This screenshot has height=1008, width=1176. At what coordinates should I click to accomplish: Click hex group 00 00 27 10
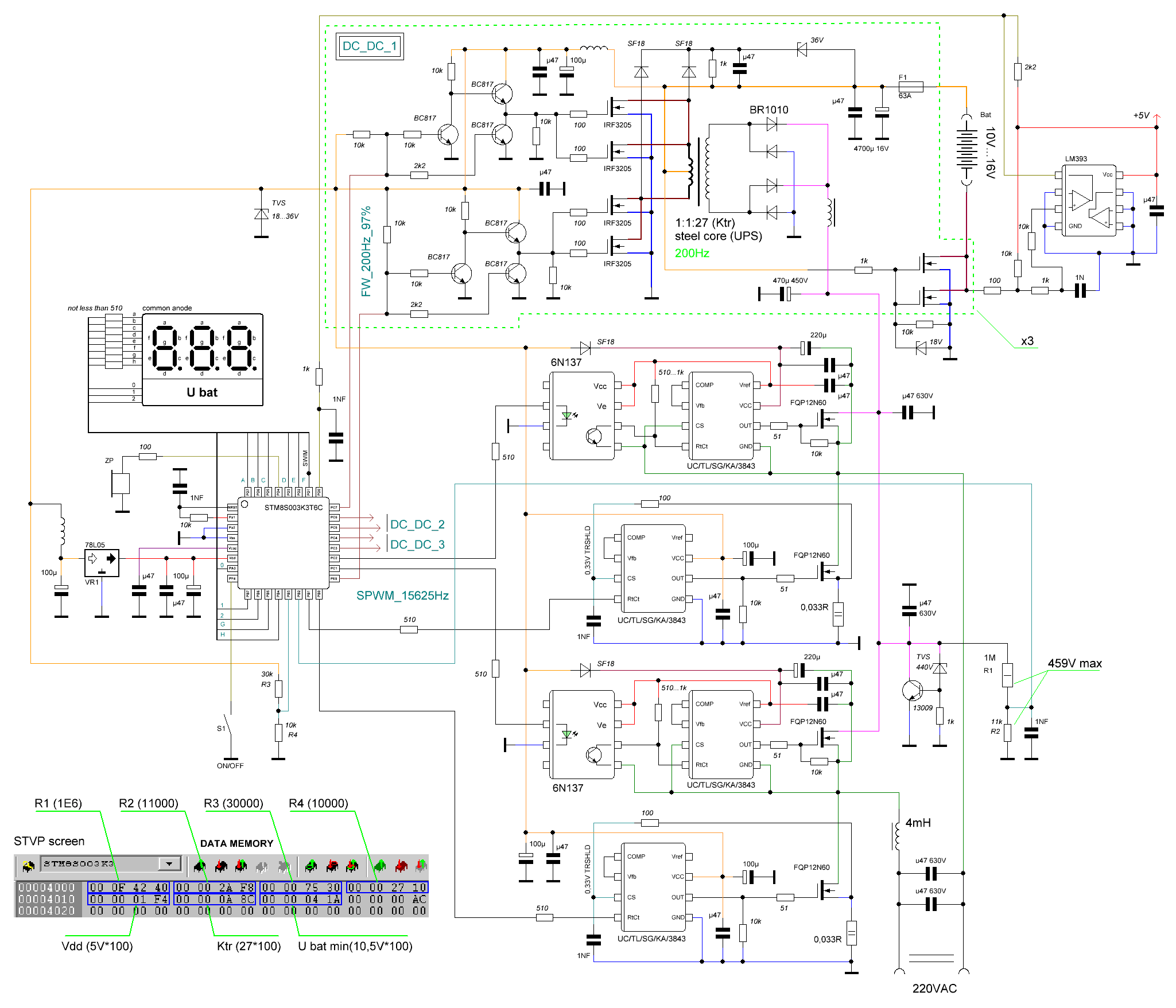[x=387, y=888]
